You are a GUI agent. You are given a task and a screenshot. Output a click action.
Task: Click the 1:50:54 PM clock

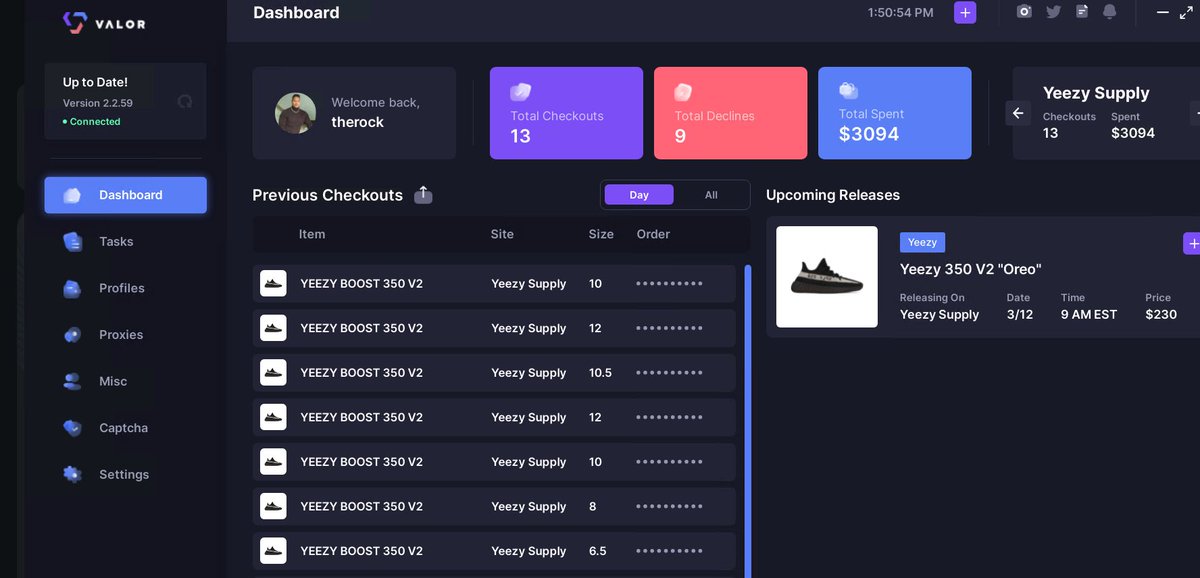[x=901, y=13]
